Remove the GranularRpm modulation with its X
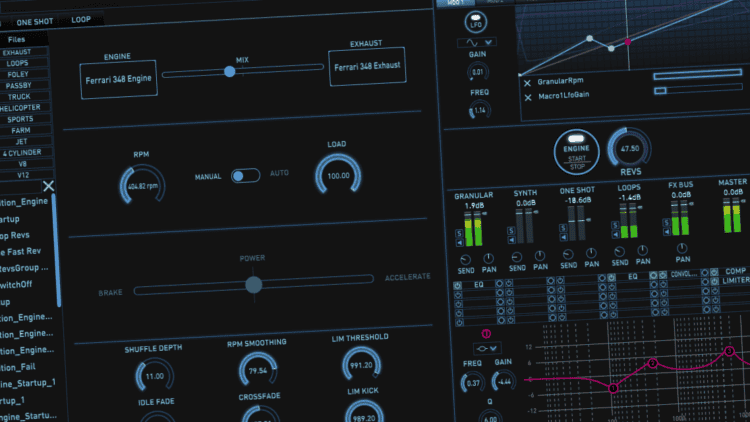Viewport: 750px width, 422px height. point(527,83)
